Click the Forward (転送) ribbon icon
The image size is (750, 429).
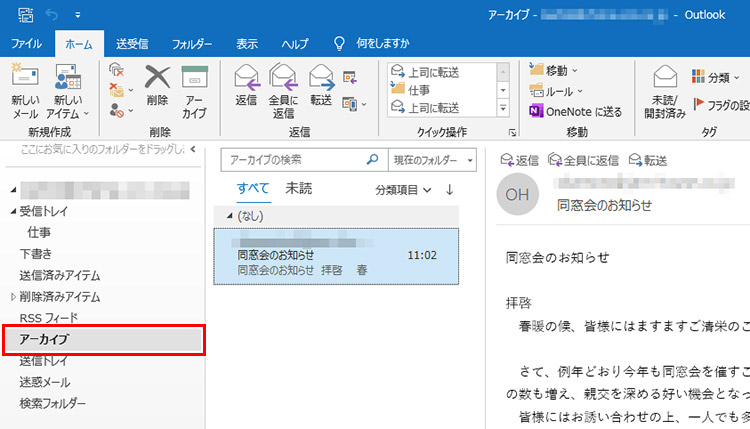(321, 79)
